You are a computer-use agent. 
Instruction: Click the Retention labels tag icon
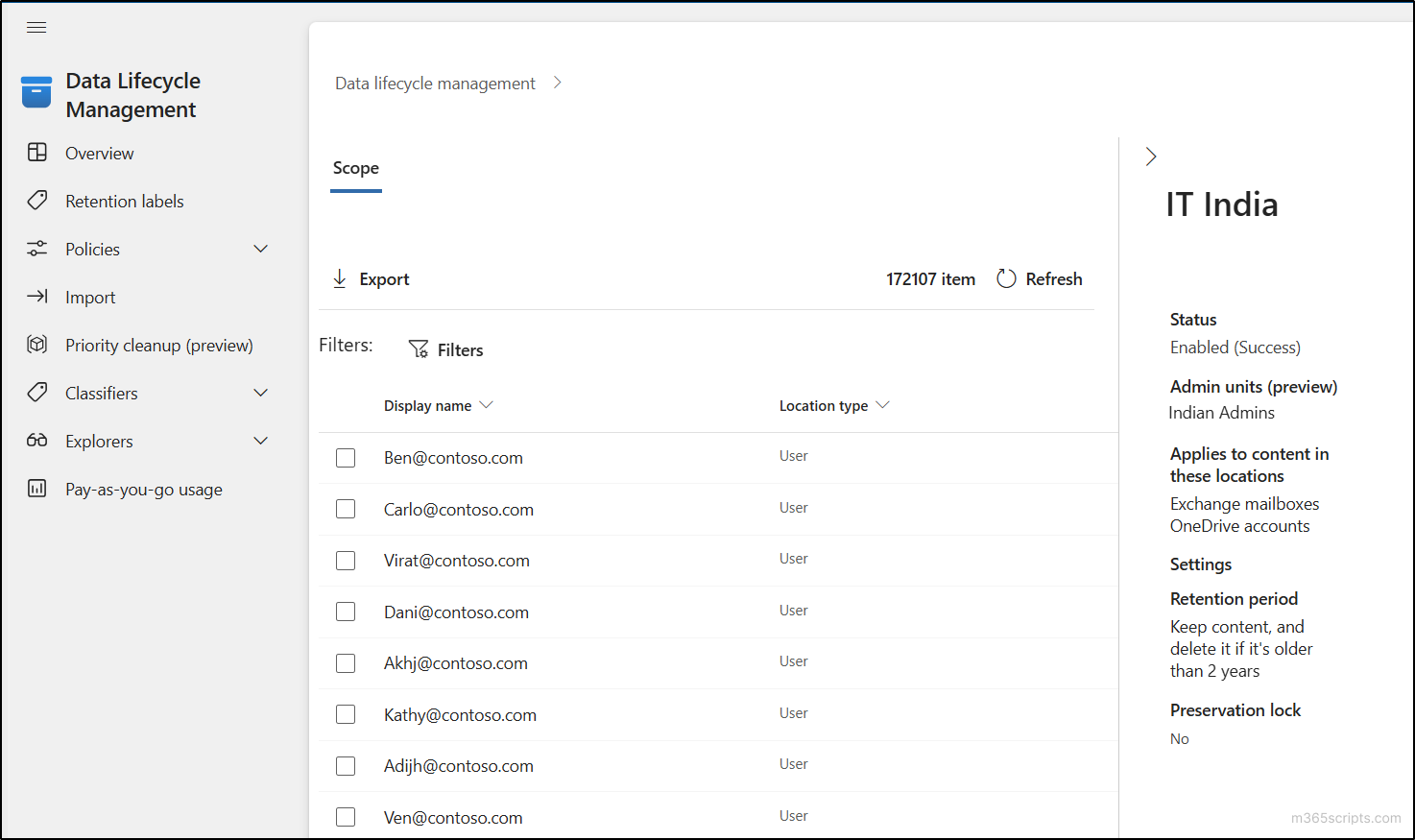click(37, 201)
